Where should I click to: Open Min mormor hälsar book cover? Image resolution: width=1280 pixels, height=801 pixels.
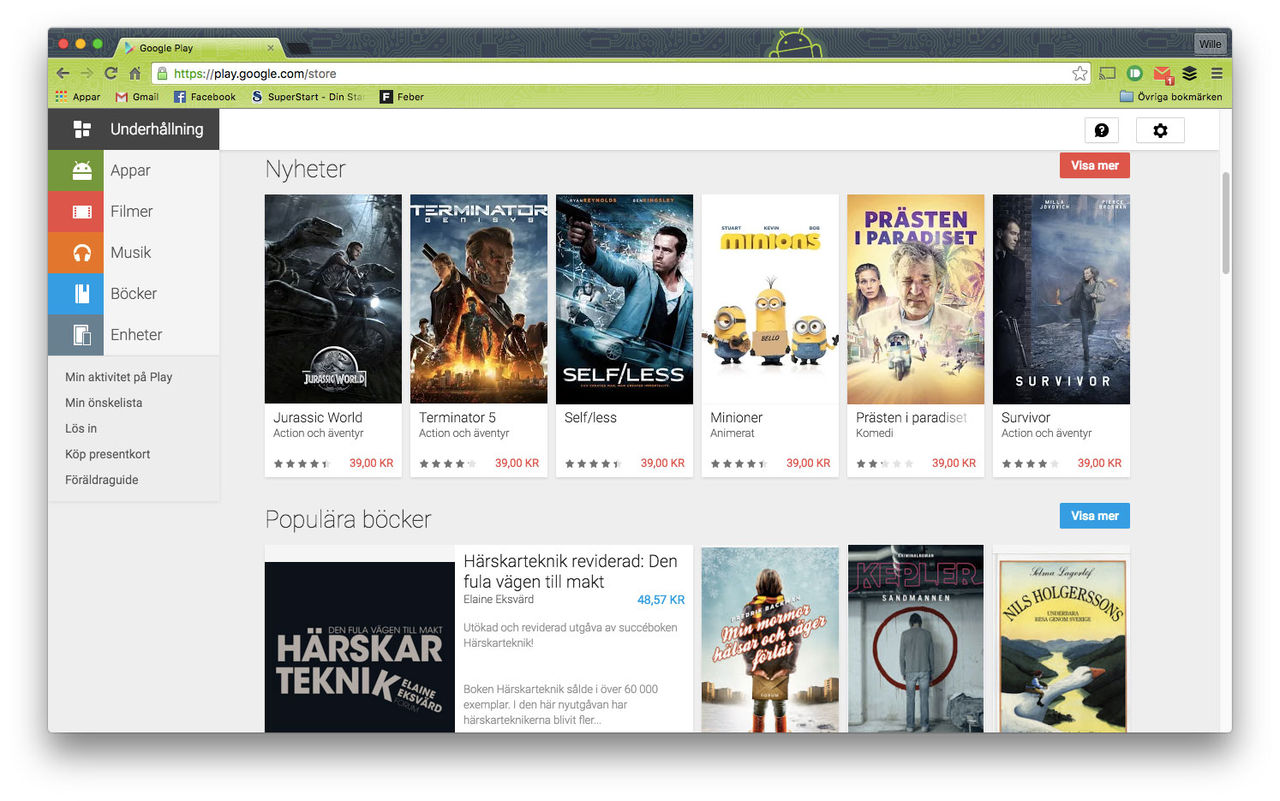coord(770,639)
